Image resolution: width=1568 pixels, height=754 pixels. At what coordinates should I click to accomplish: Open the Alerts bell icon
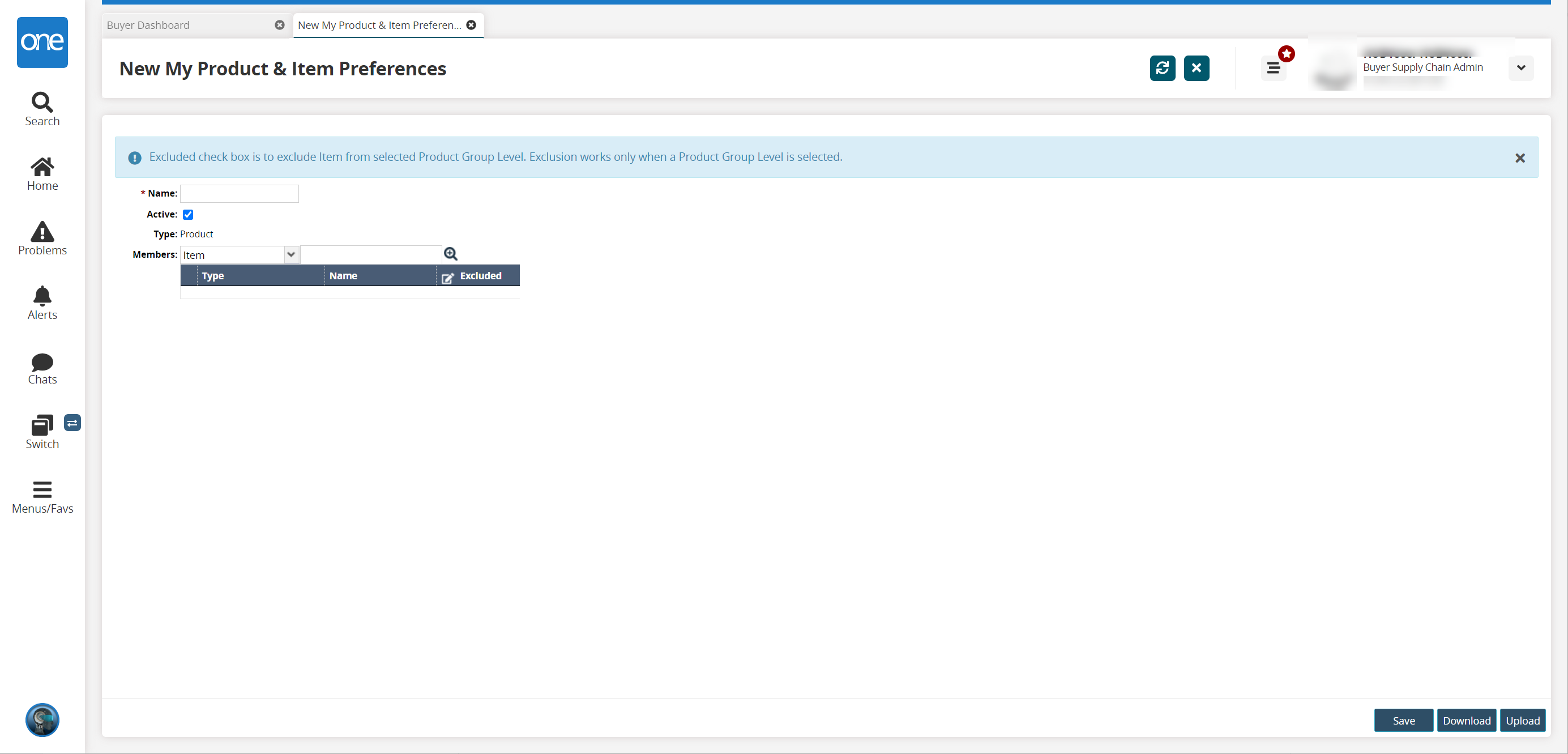coord(42,297)
